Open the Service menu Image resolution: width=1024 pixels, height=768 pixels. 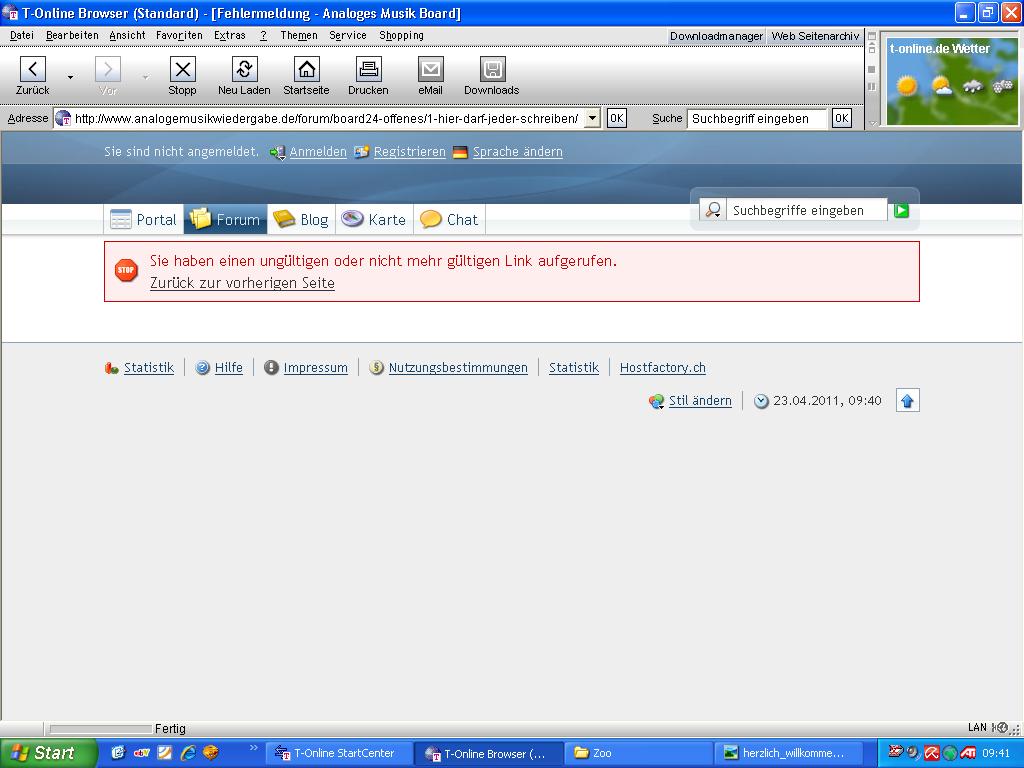pos(347,35)
